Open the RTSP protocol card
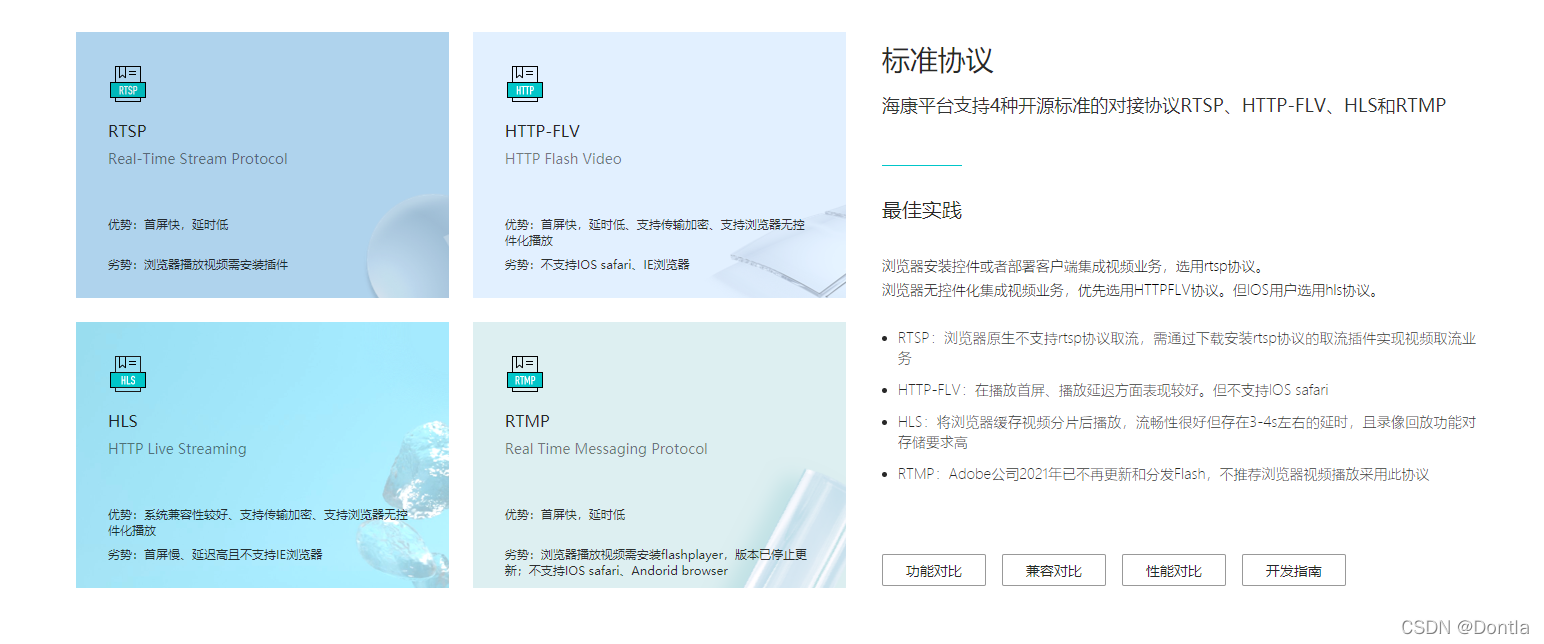Viewport: 1544px width, 644px height. tap(262, 165)
